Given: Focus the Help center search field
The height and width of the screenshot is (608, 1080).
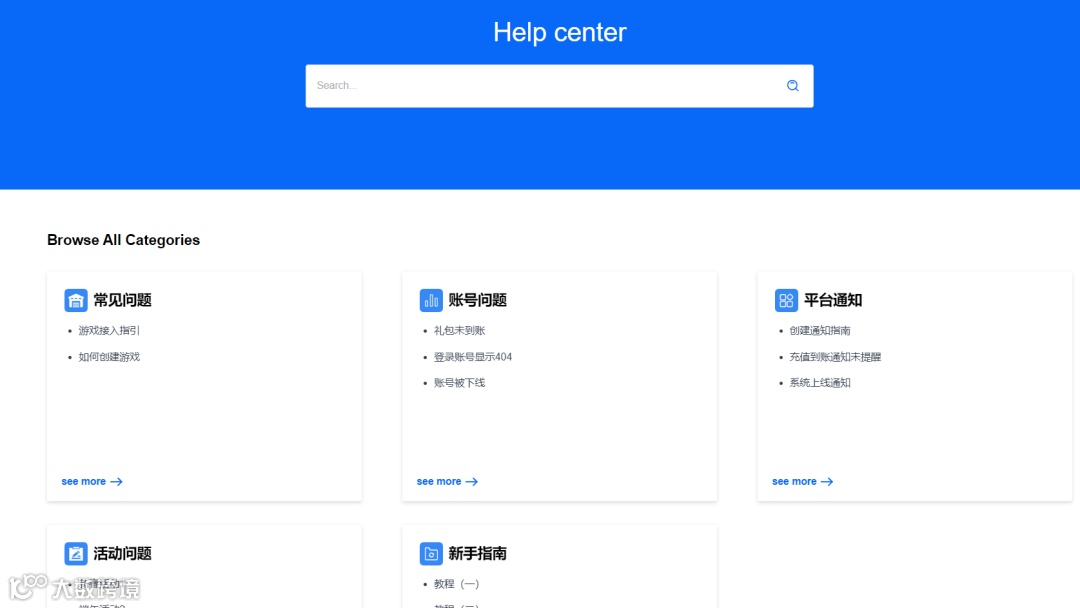Looking at the screenshot, I should pyautogui.click(x=559, y=86).
